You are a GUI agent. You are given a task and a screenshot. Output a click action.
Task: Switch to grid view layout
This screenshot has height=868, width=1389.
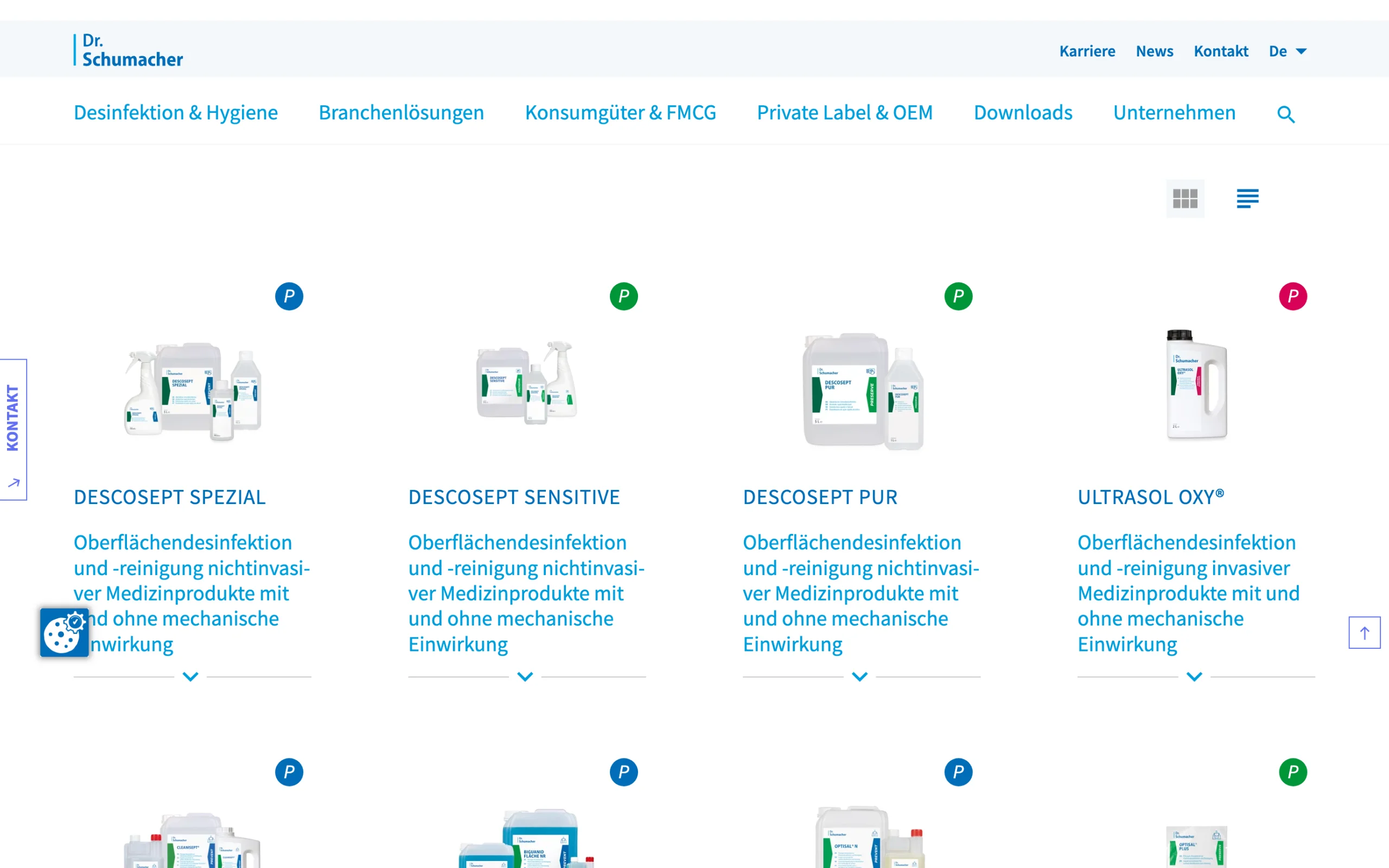click(1184, 199)
